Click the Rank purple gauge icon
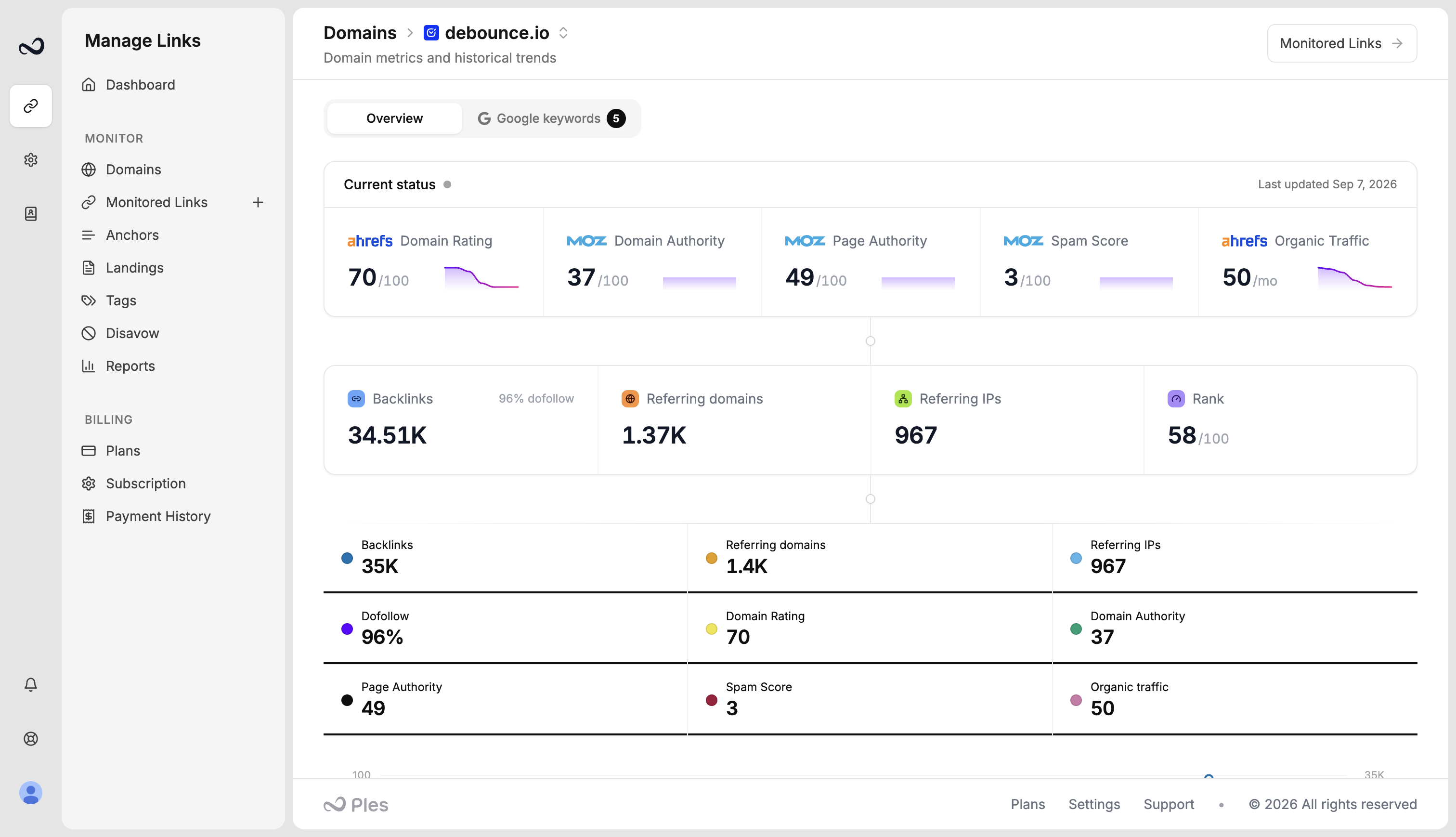Screen dimensions: 1456x837 1176,398
